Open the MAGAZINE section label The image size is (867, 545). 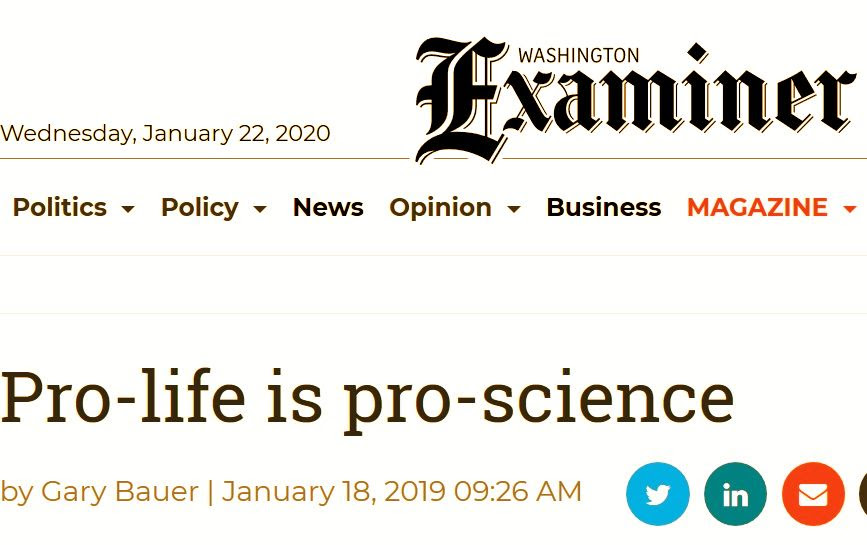pyautogui.click(x=757, y=207)
